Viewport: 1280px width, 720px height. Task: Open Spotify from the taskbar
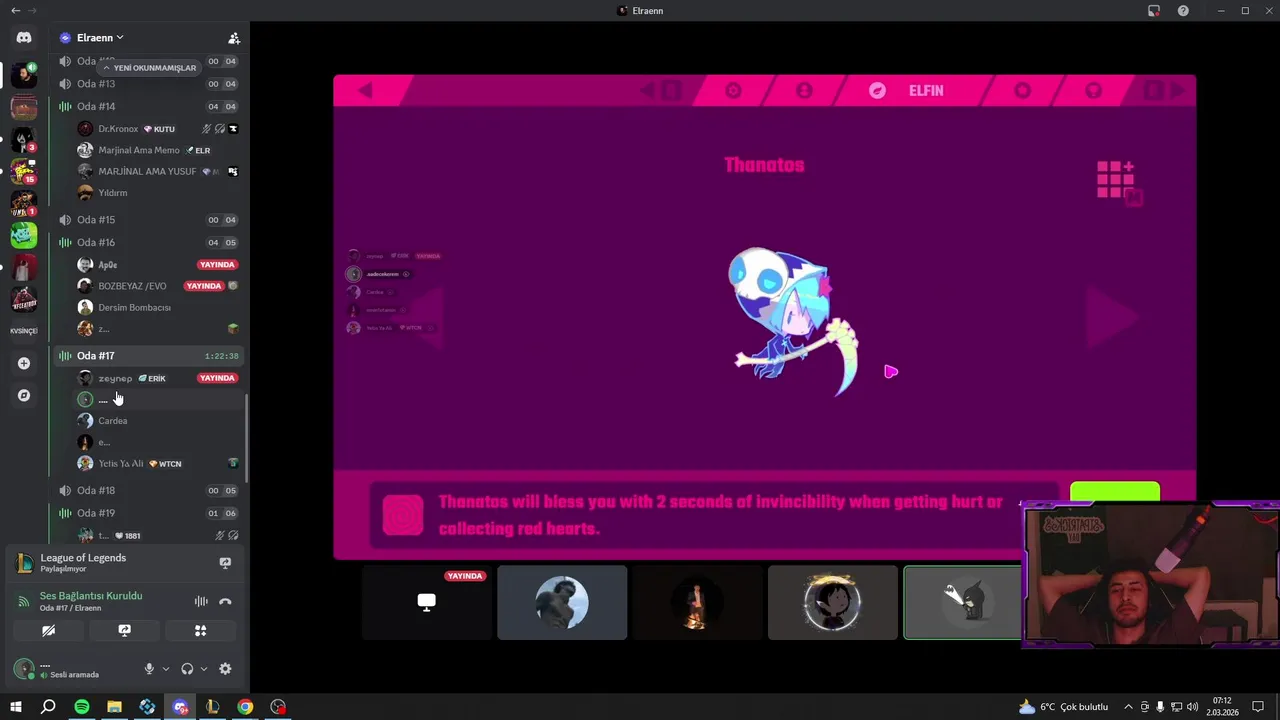click(82, 707)
